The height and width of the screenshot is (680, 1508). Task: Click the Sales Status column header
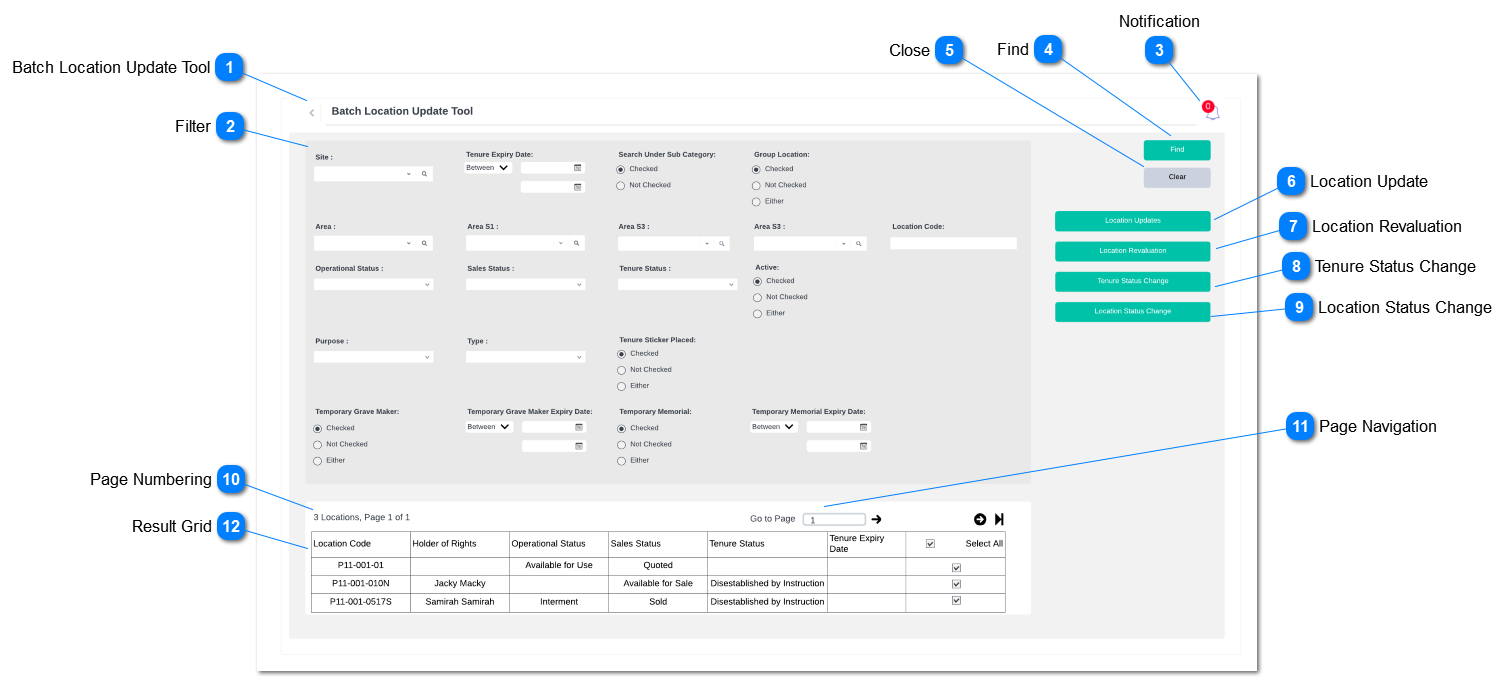(x=658, y=544)
